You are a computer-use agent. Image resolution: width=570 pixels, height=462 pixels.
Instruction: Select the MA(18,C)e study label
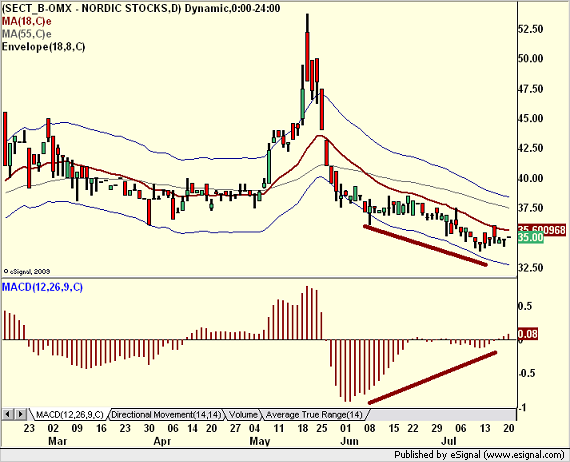[x=27, y=21]
